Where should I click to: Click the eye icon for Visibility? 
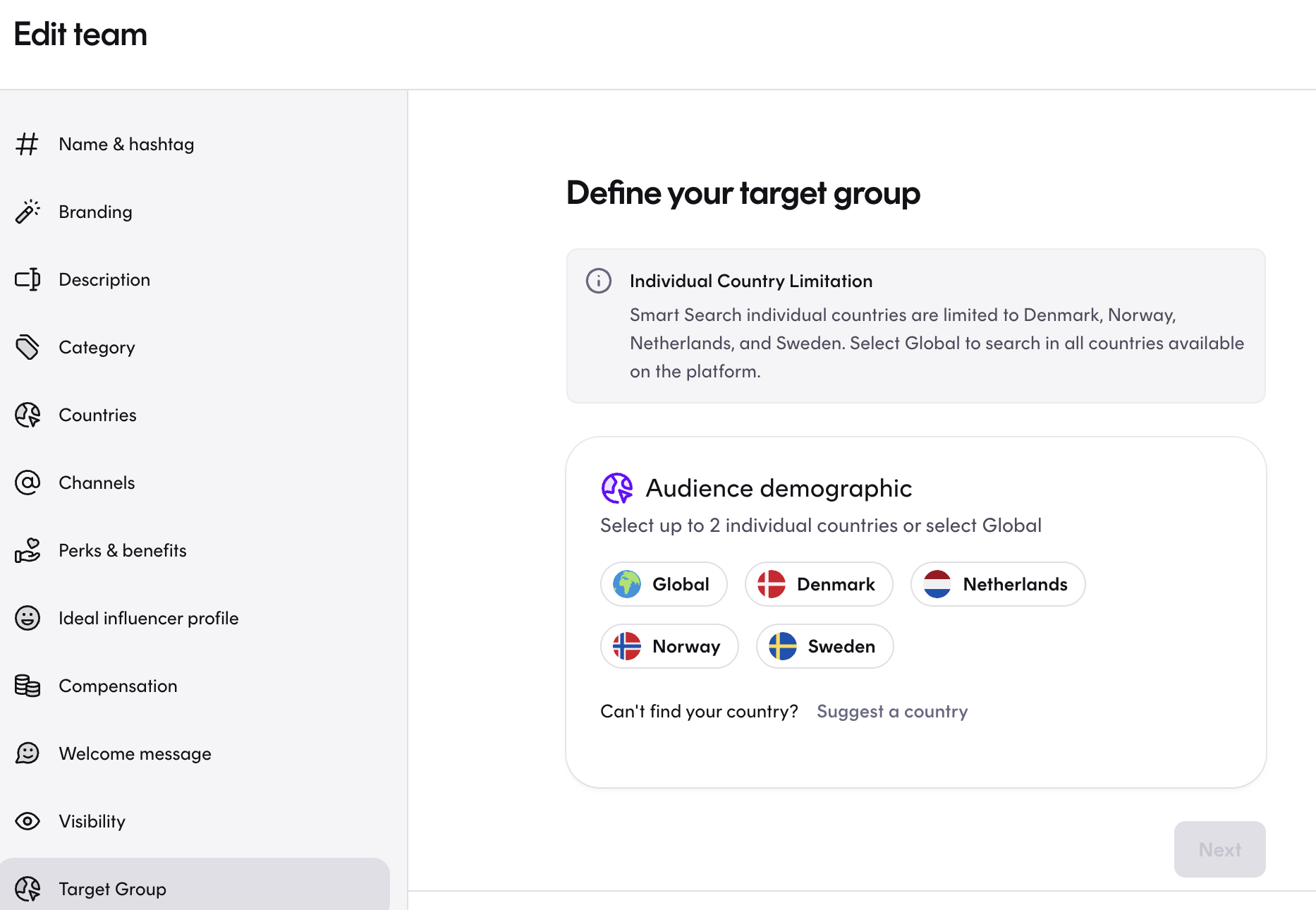tap(28, 821)
